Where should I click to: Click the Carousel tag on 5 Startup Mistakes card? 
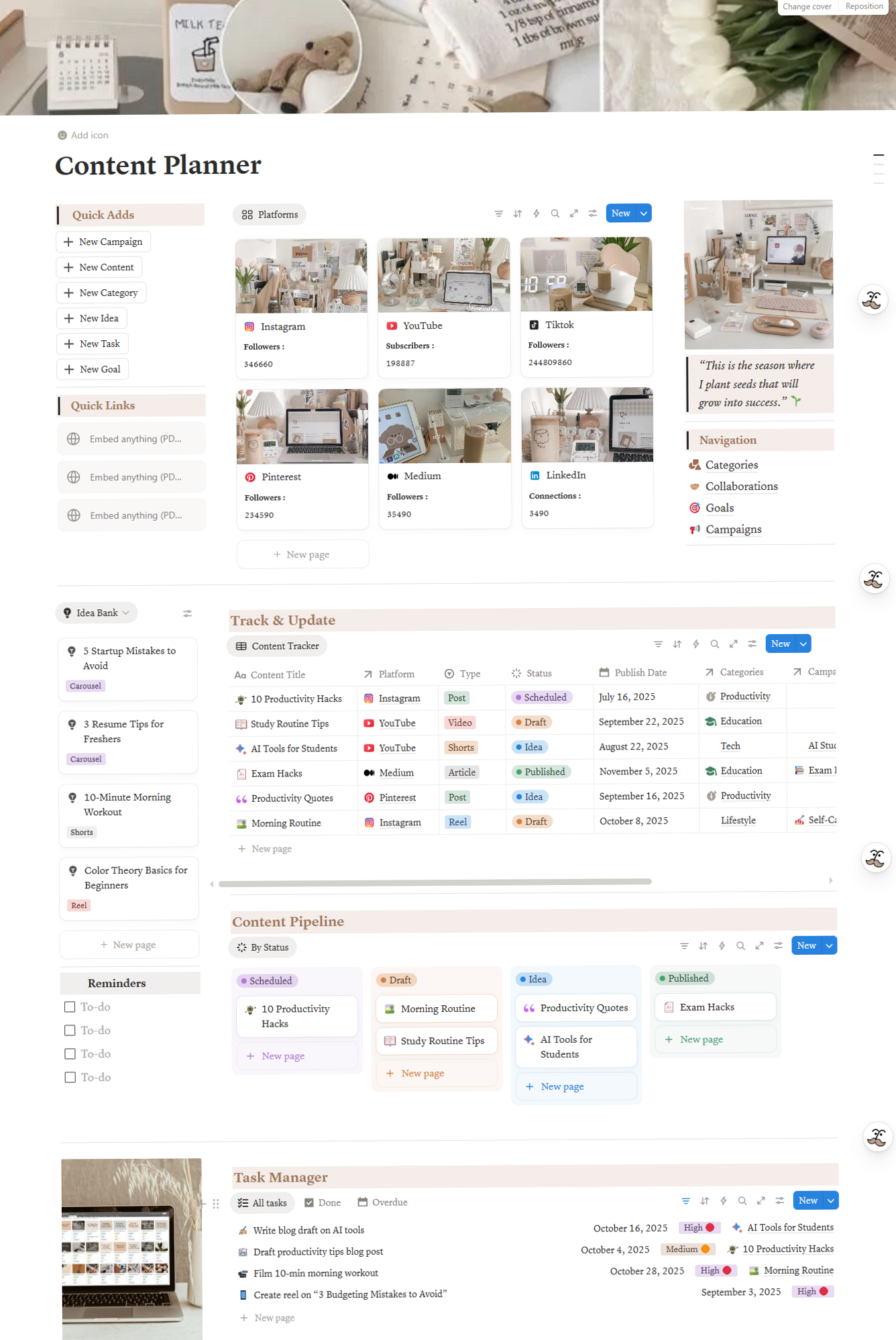click(x=86, y=686)
